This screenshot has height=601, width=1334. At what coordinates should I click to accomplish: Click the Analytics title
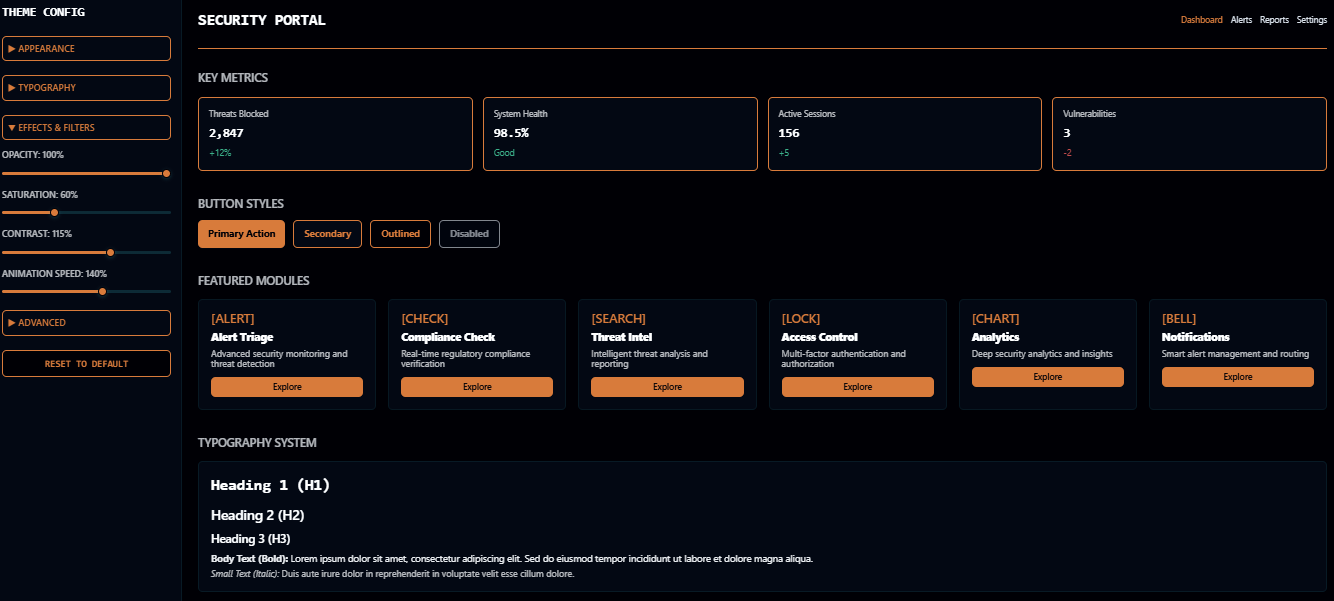[996, 337]
